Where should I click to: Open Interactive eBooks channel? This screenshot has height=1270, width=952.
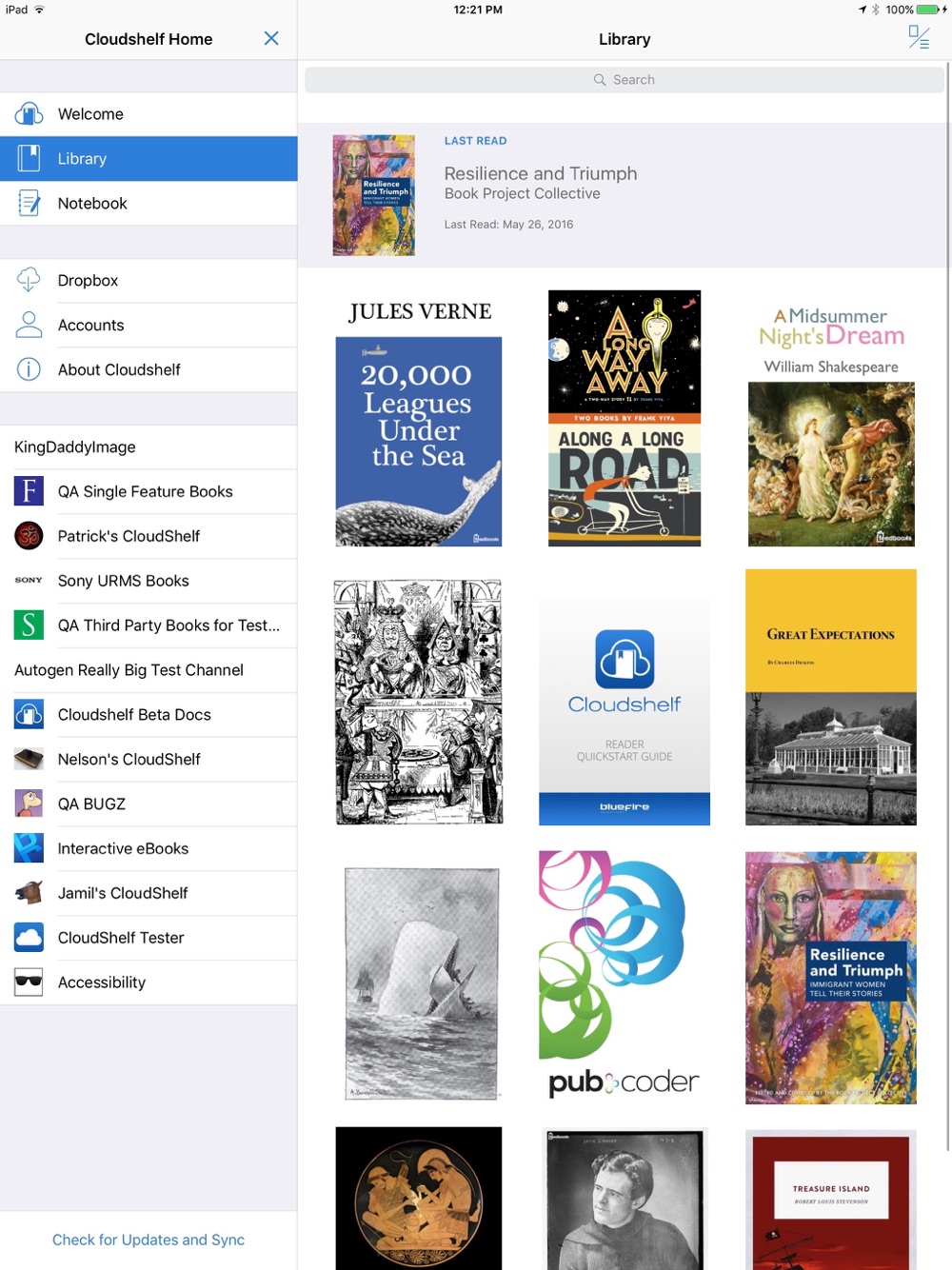click(x=149, y=848)
